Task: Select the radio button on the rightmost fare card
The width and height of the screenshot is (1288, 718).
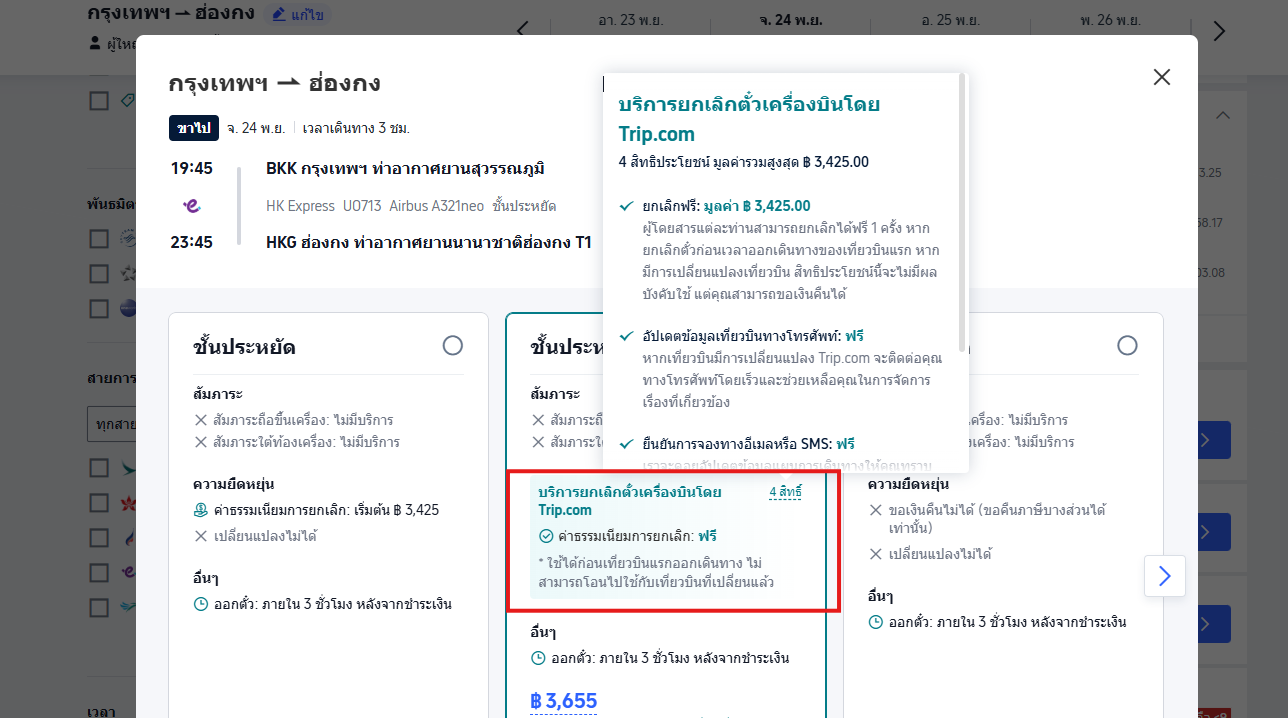Action: [x=1127, y=345]
